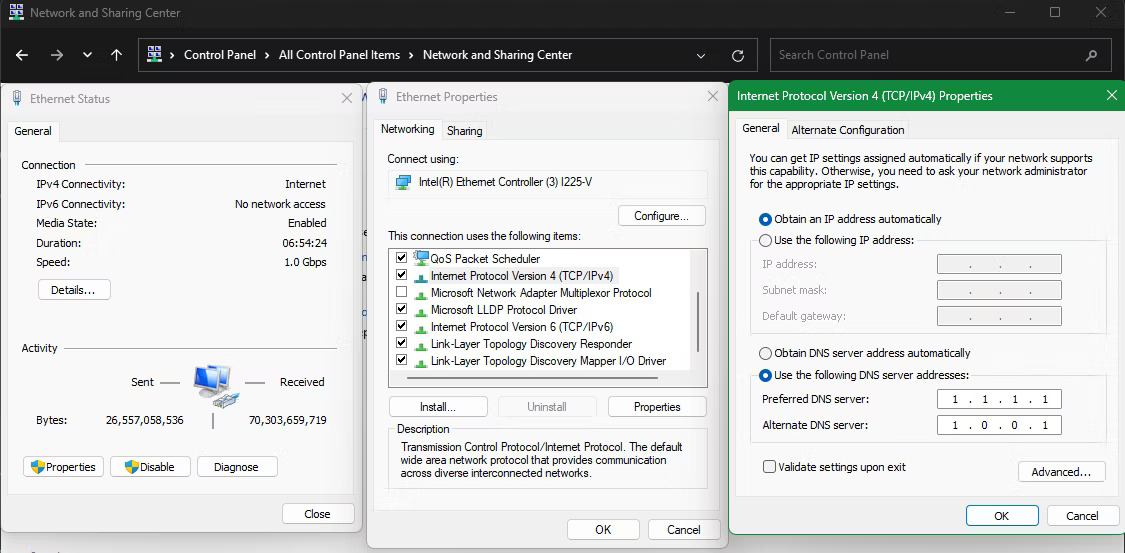Screen dimensions: 1125x553
Task: Open Details in Ethernet Status
Action: pyautogui.click(x=74, y=290)
